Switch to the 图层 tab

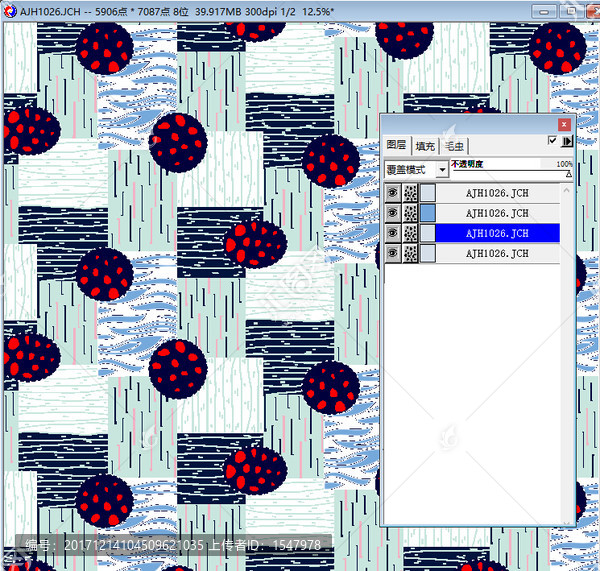396,145
